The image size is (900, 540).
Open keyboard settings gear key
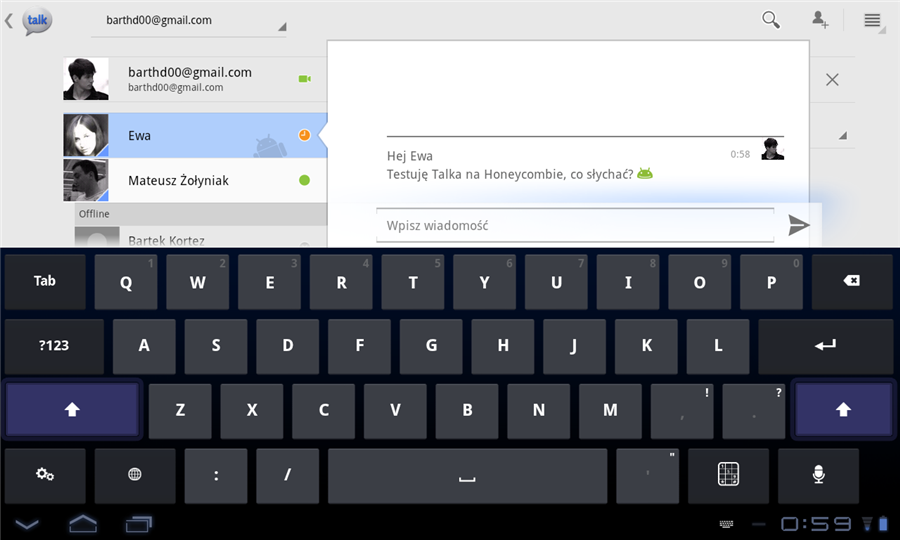(45, 475)
